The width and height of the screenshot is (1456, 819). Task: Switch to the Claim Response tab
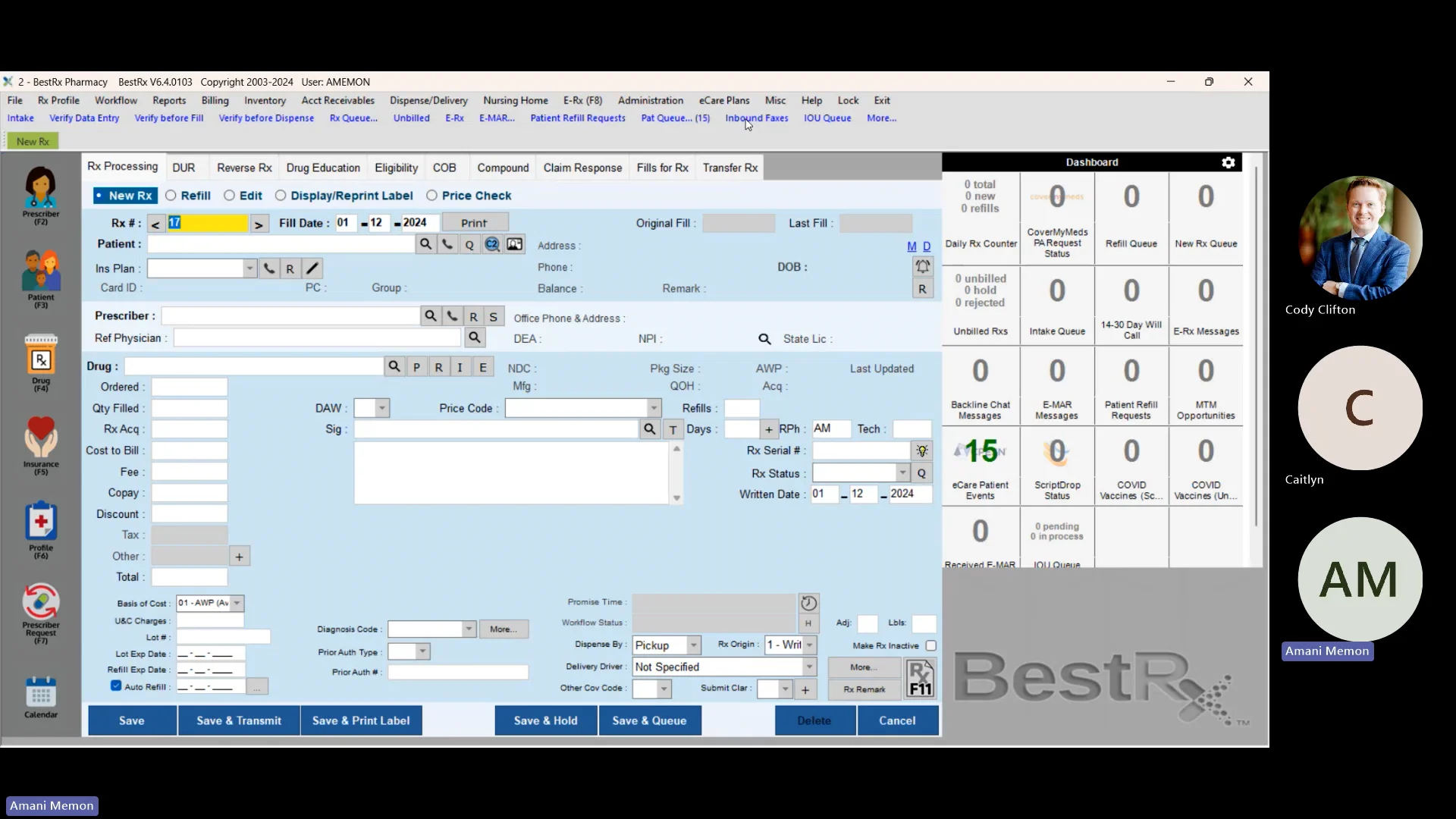(582, 168)
